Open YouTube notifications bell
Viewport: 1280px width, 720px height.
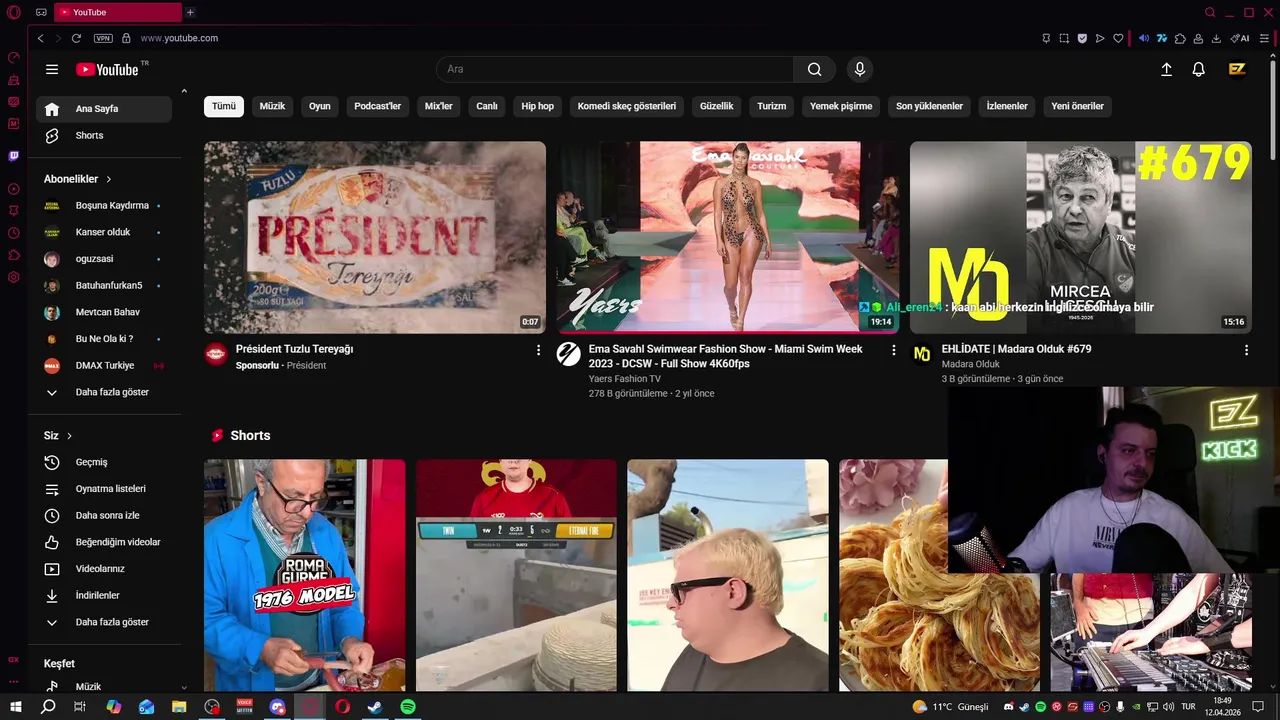(1198, 69)
